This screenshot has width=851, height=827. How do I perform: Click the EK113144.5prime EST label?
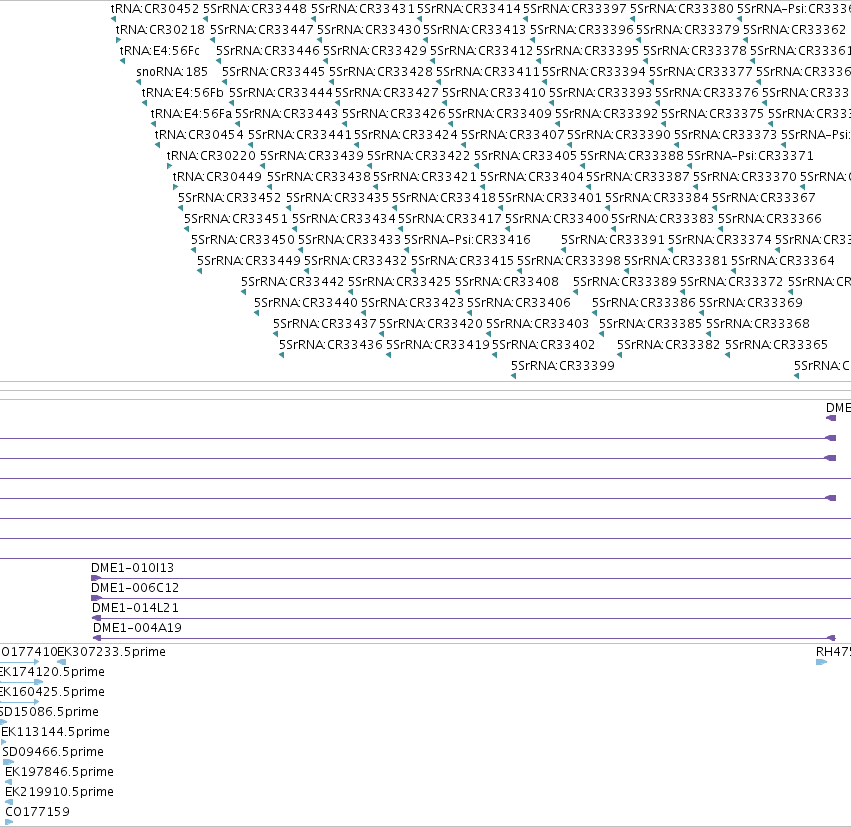[x=55, y=732]
